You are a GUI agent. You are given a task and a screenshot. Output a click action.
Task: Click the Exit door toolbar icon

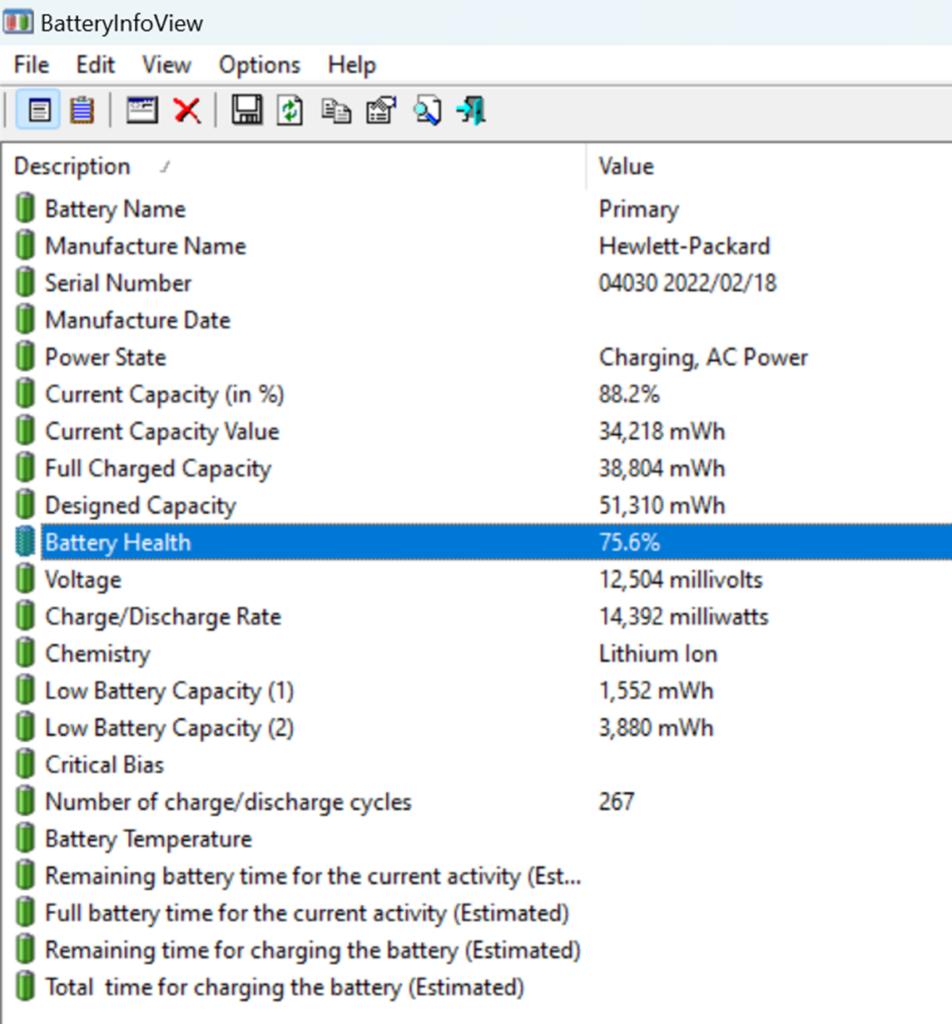click(x=471, y=110)
